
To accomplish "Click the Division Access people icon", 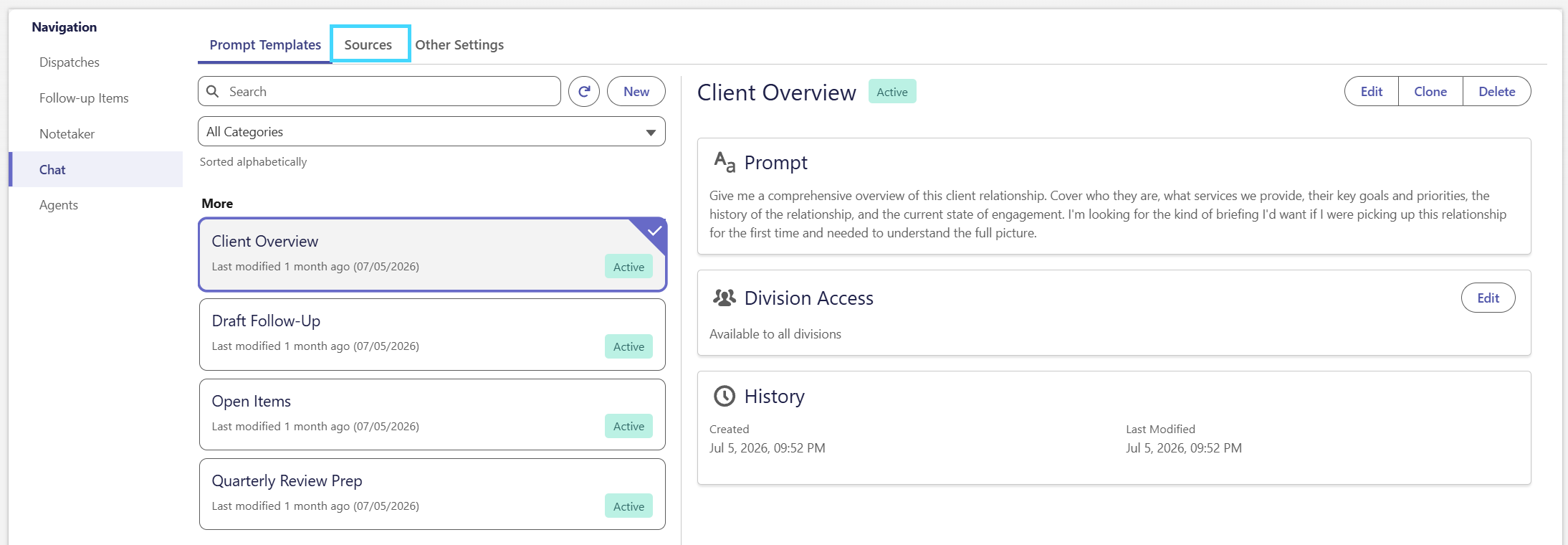I will pyautogui.click(x=725, y=298).
